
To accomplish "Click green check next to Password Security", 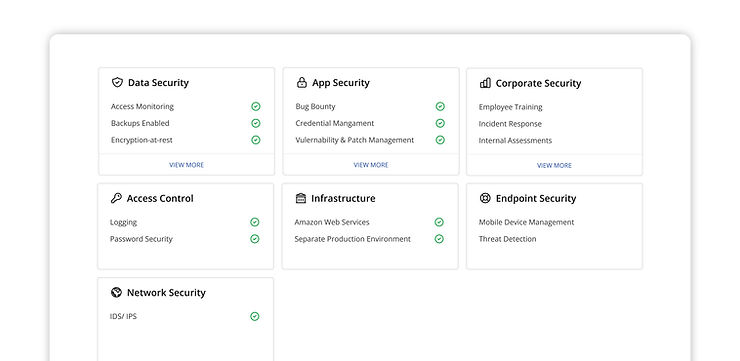I will pyautogui.click(x=254, y=239).
